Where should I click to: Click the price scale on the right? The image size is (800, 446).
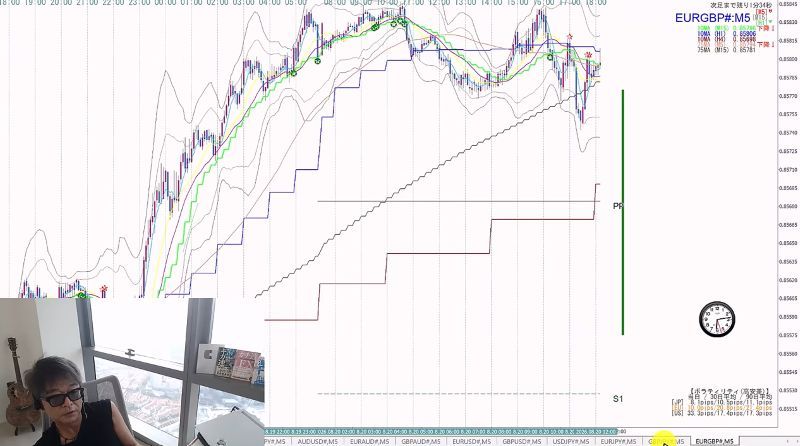click(x=789, y=214)
